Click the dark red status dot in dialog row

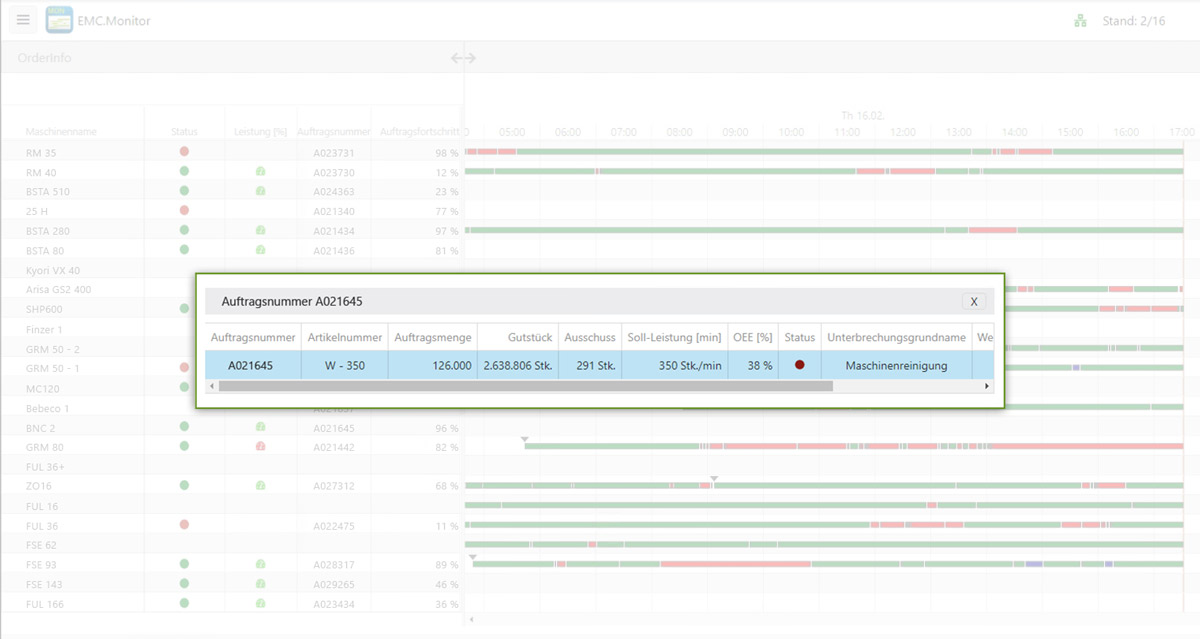point(799,365)
